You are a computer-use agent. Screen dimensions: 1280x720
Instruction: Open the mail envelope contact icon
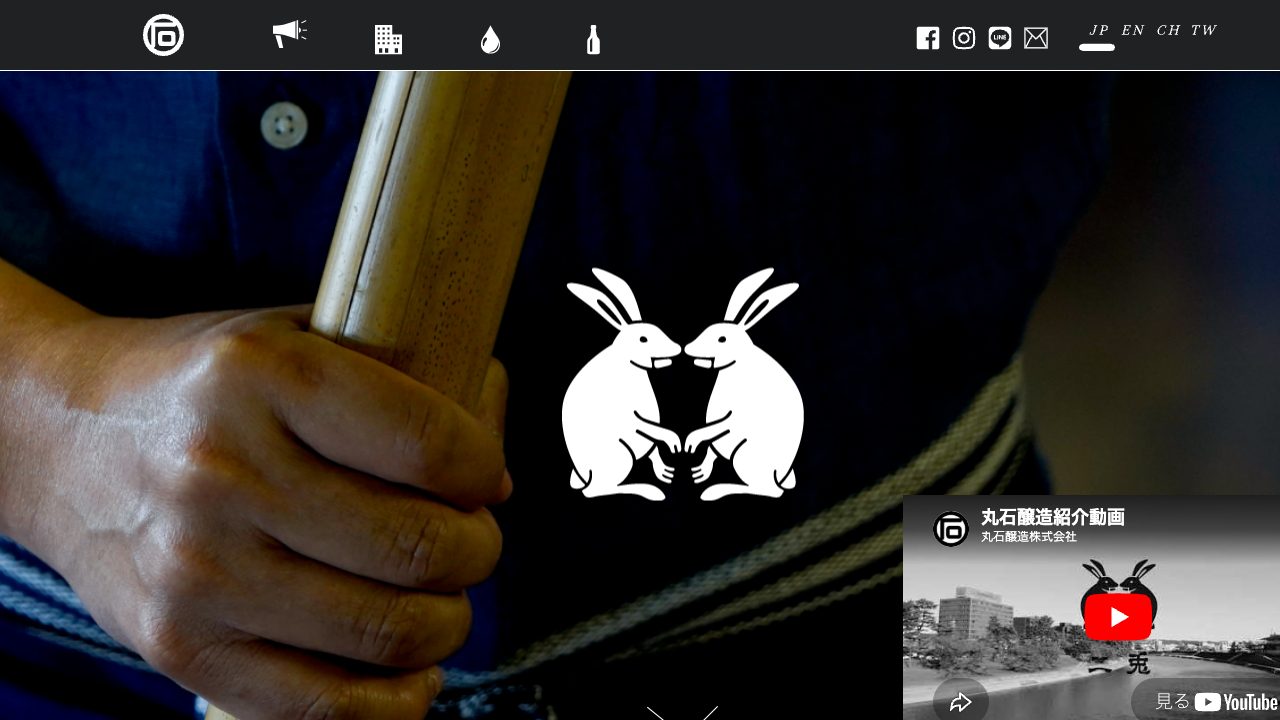[x=1036, y=38]
